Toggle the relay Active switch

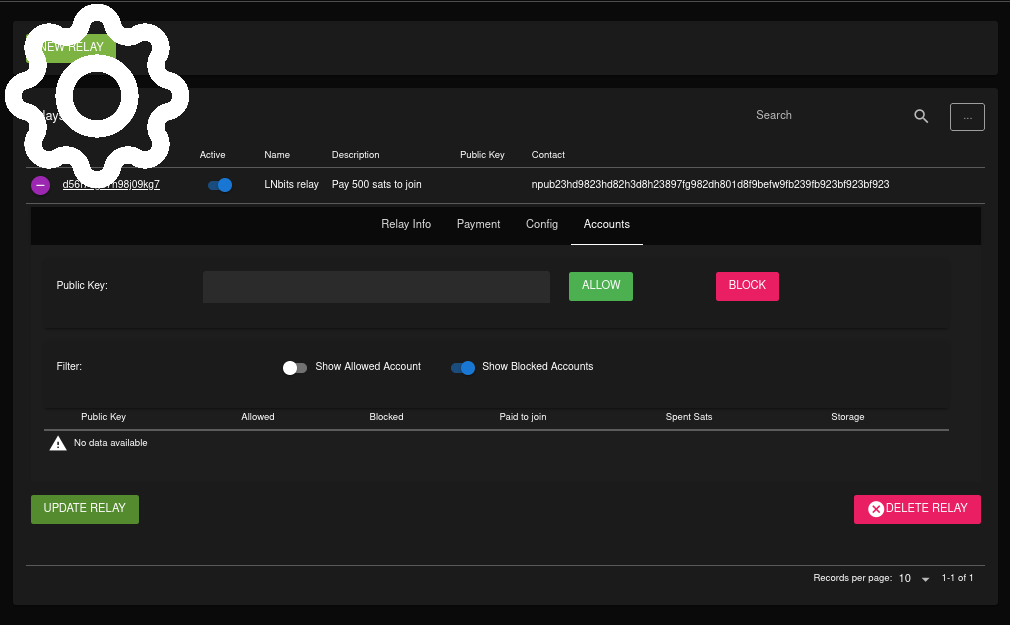tap(219, 185)
